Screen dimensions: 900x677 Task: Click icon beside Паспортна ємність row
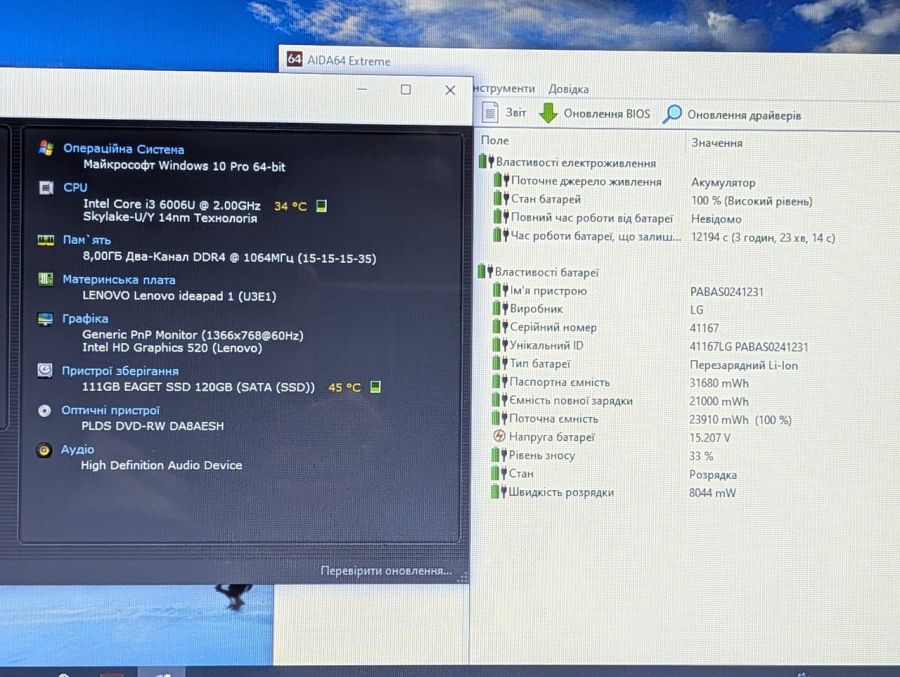500,382
